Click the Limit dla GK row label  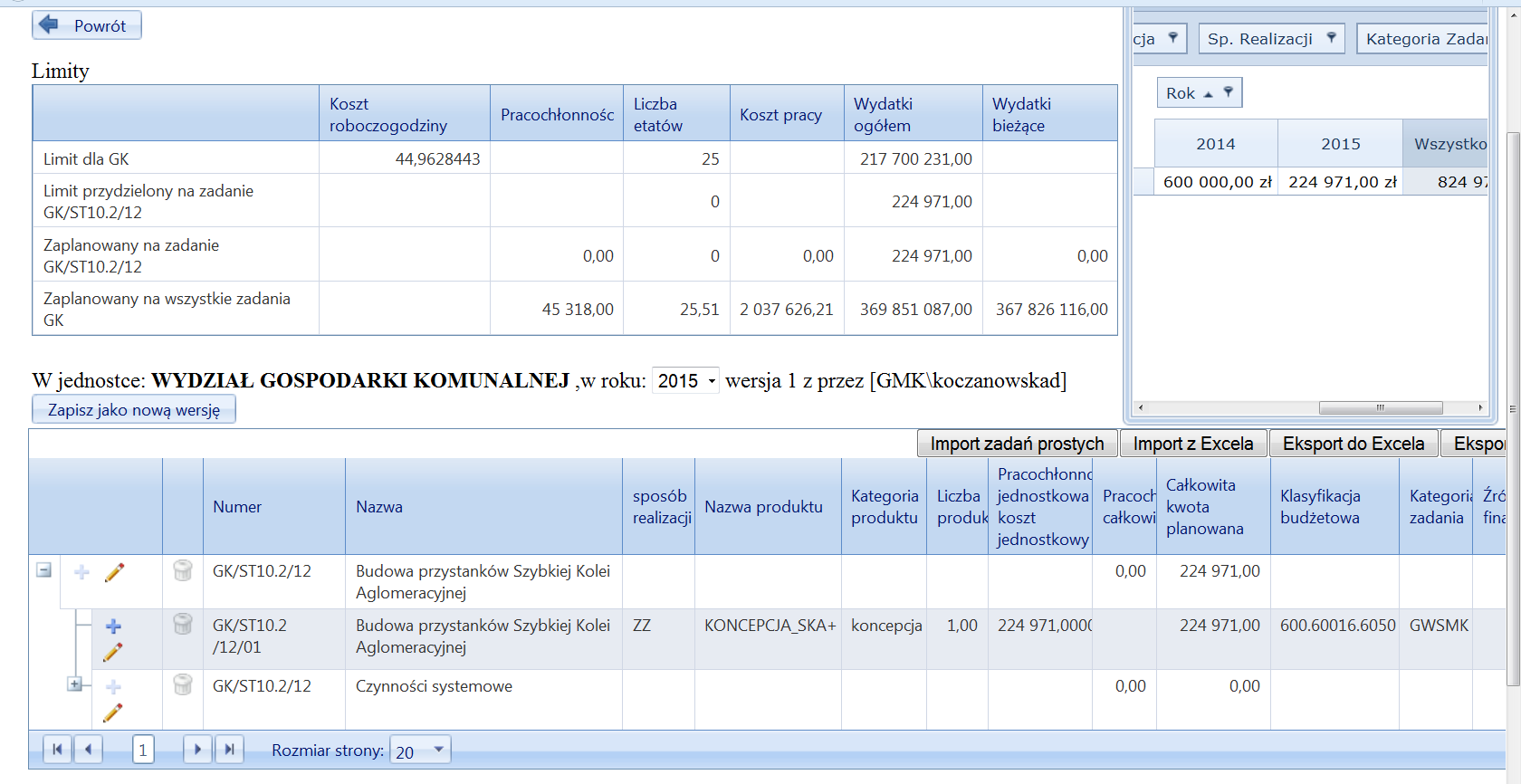(x=86, y=159)
